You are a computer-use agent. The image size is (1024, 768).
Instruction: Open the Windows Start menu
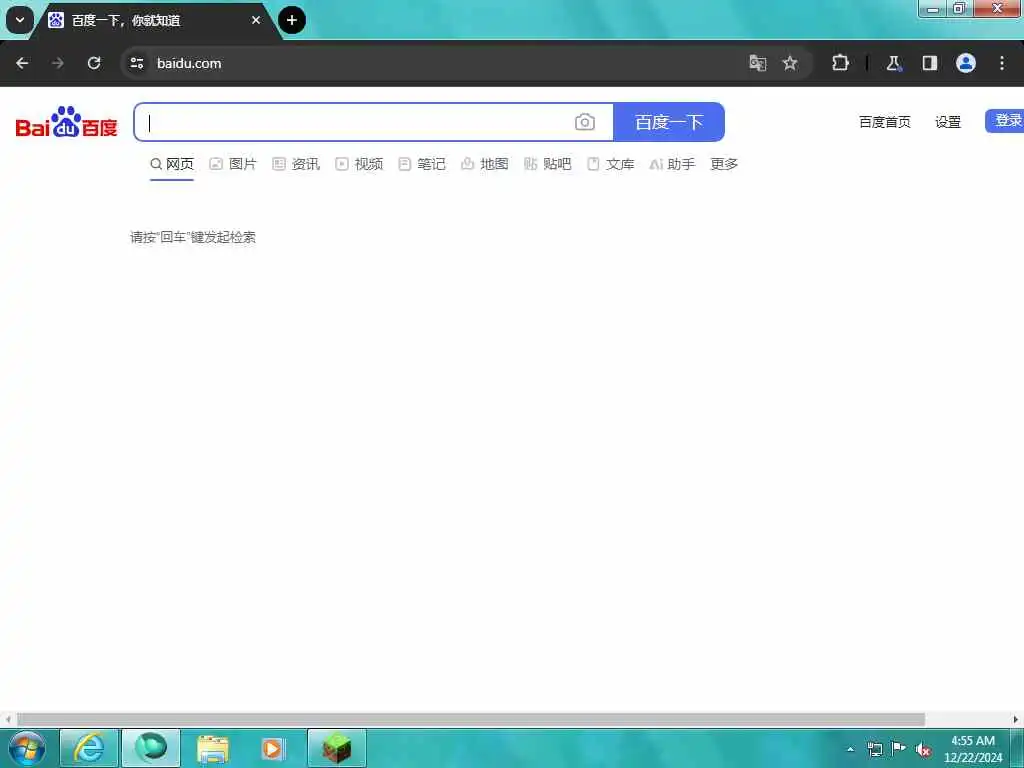point(27,748)
